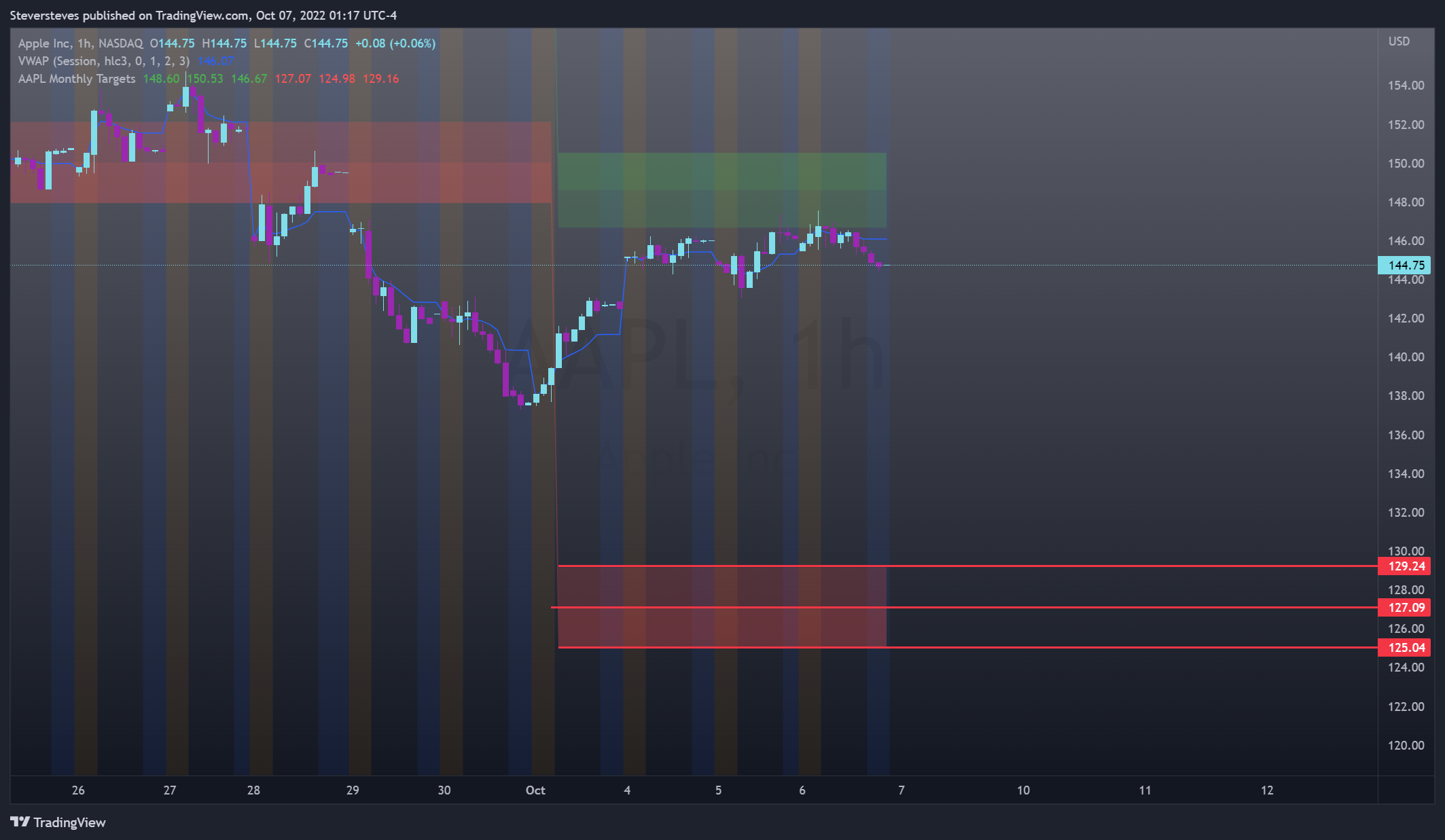Click the red 124.98 target value
1445x840 pixels.
coord(337,79)
